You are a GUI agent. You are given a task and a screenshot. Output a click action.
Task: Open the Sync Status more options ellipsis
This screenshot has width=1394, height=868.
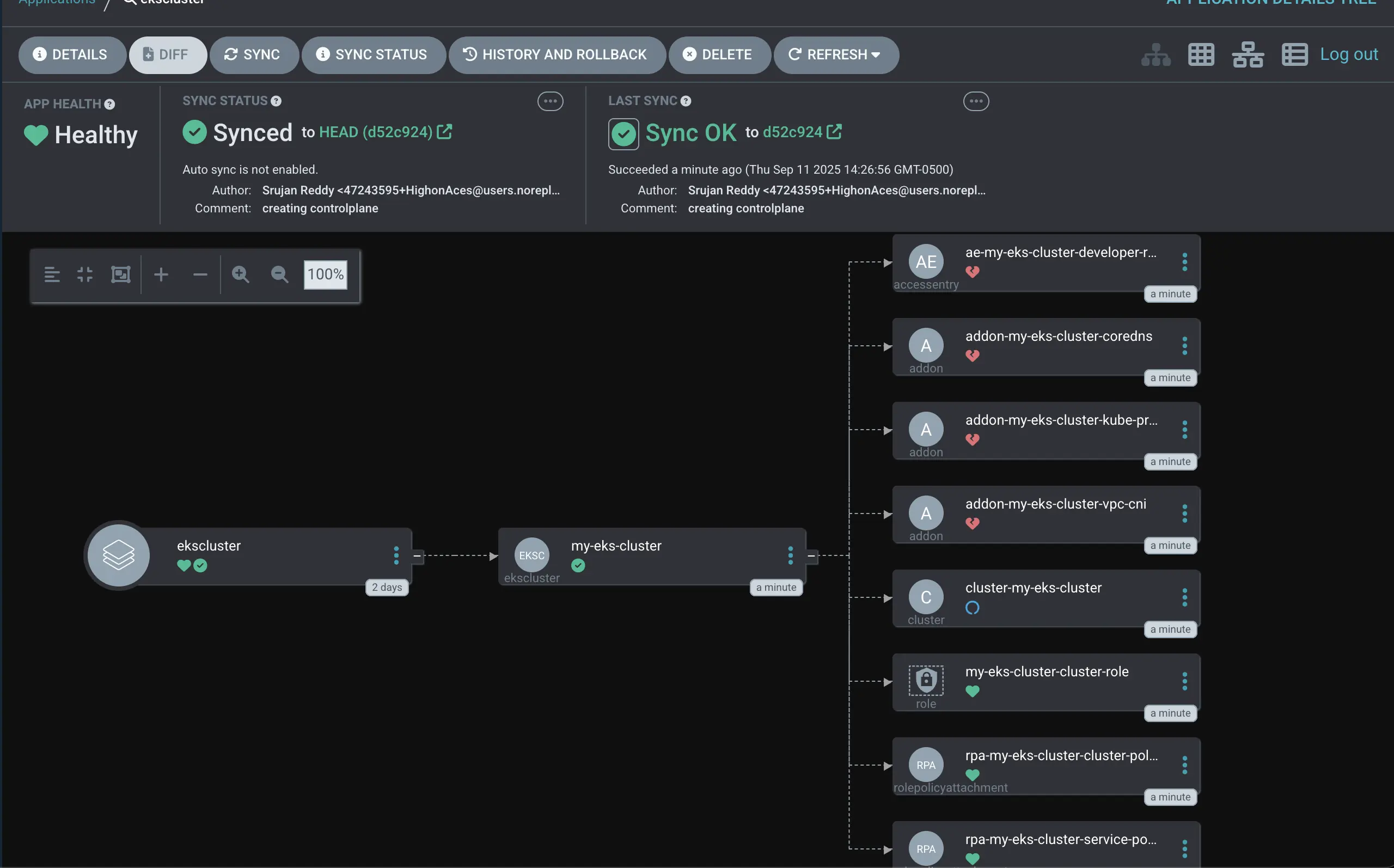pos(550,102)
